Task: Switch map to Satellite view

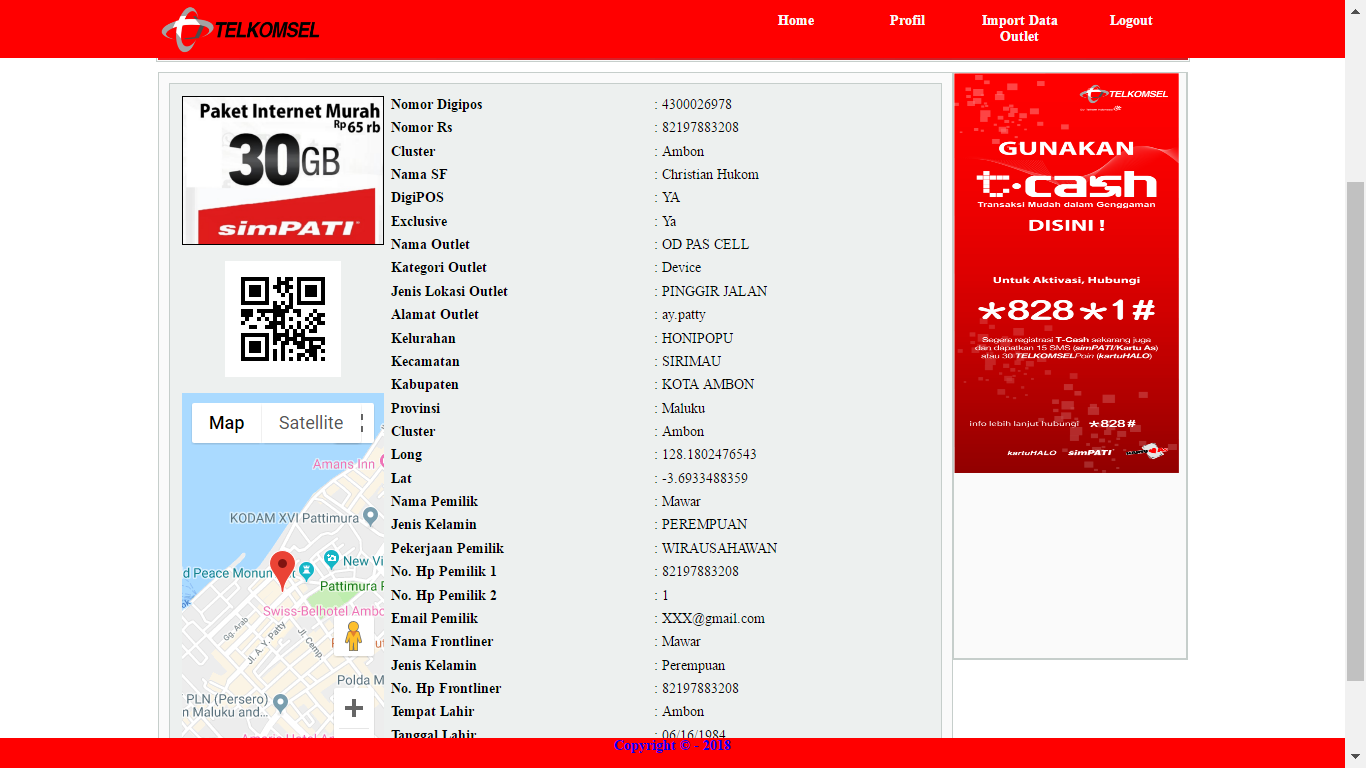Action: (311, 423)
